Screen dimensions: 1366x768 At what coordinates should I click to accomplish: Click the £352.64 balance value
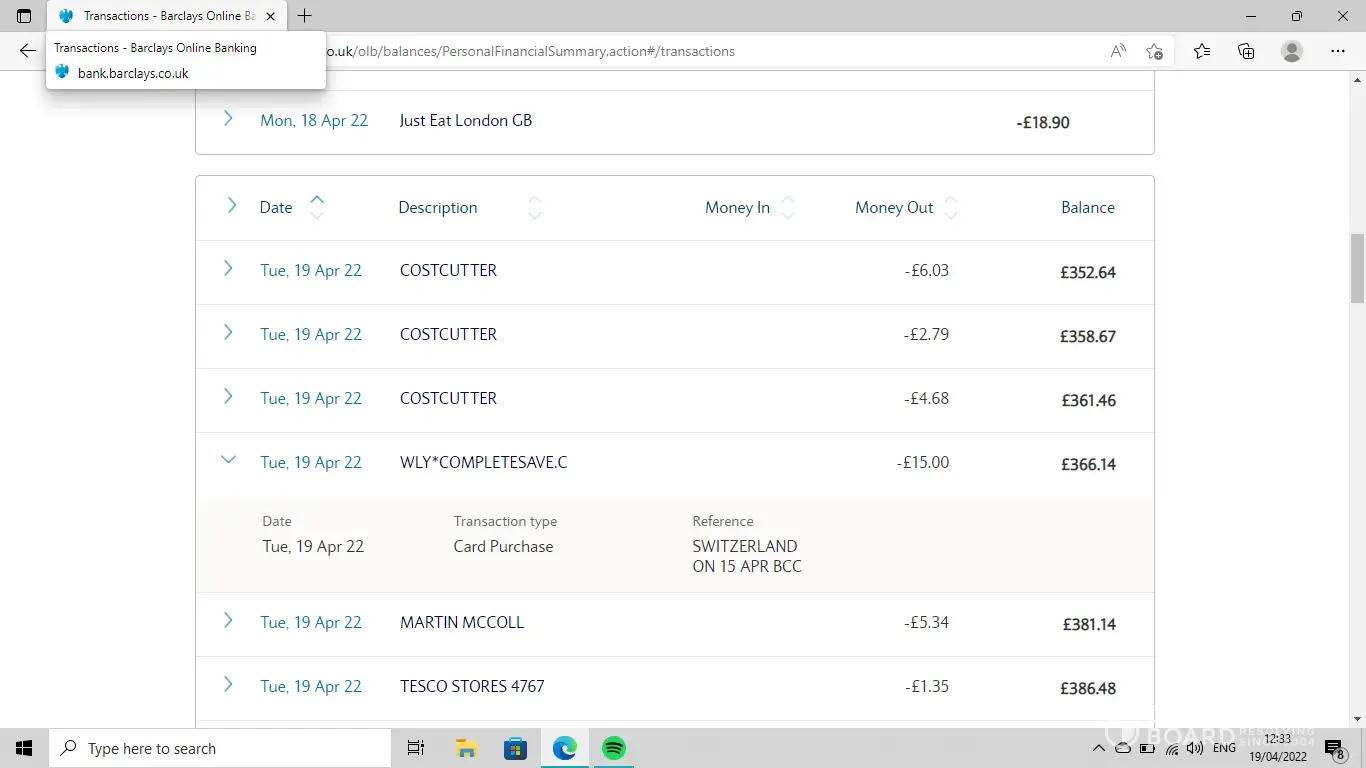pos(1088,272)
